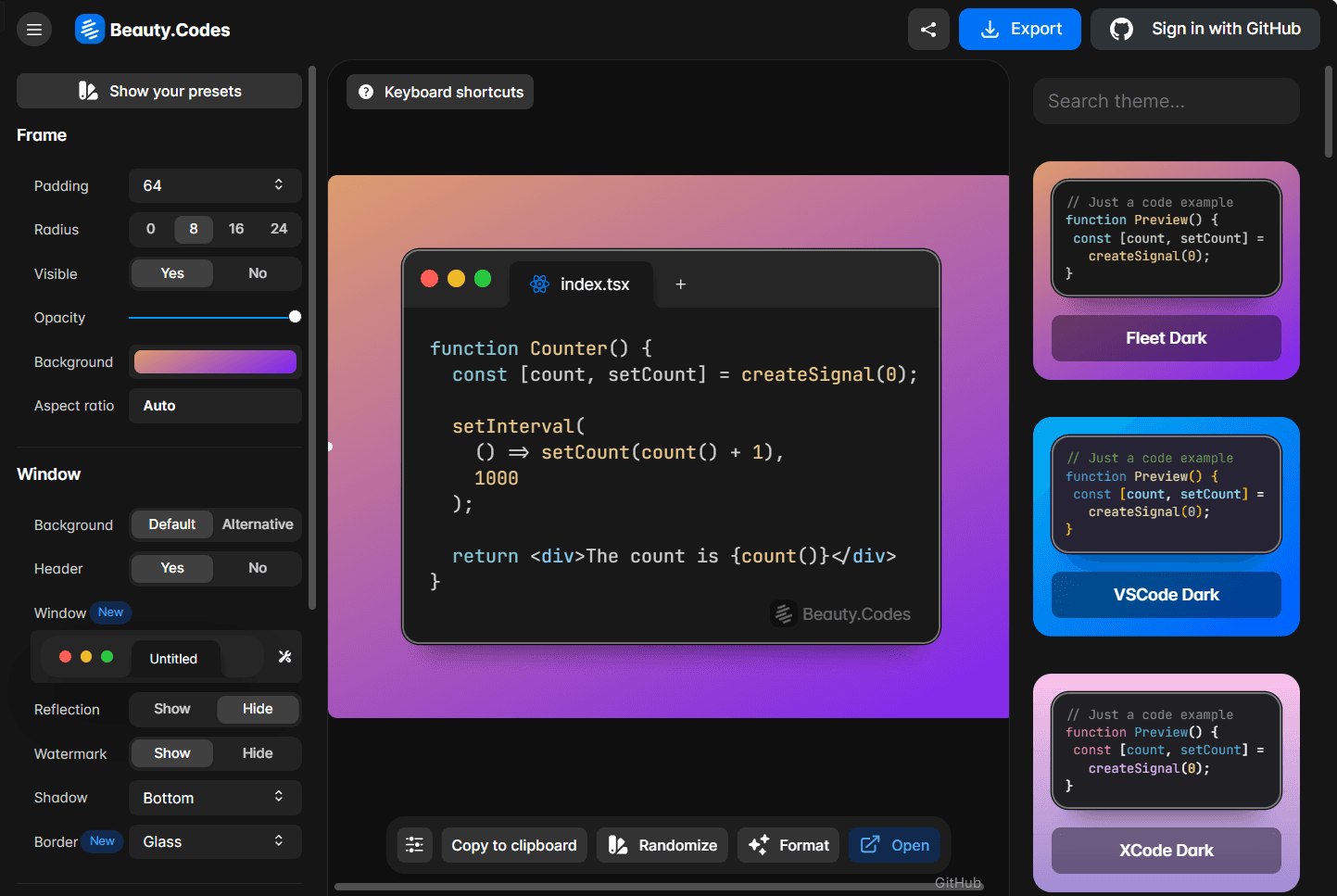Set frame Visible to Yes
Image resolution: width=1337 pixels, height=896 pixels.
point(172,273)
